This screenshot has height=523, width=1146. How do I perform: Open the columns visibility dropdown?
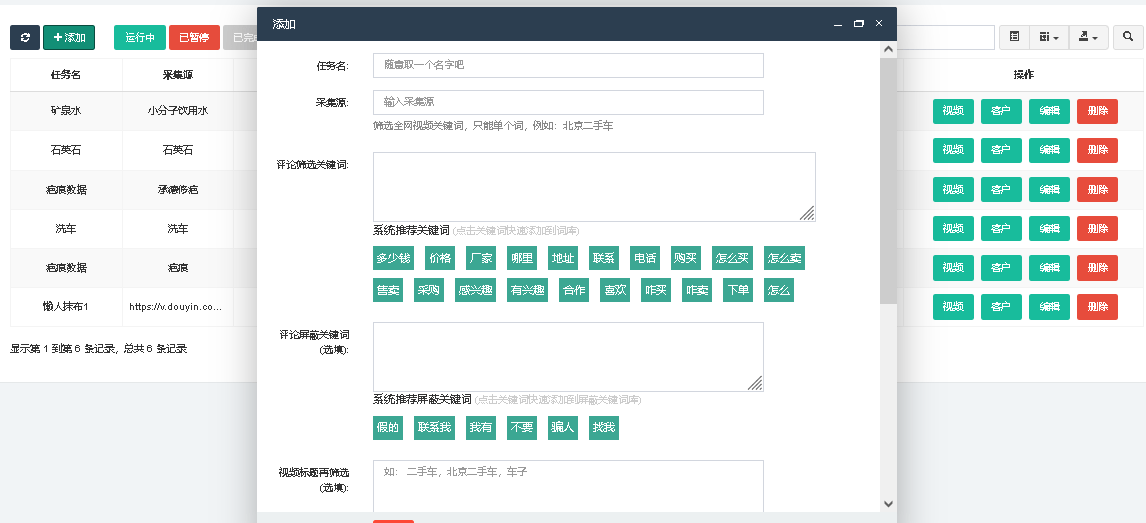[1049, 37]
